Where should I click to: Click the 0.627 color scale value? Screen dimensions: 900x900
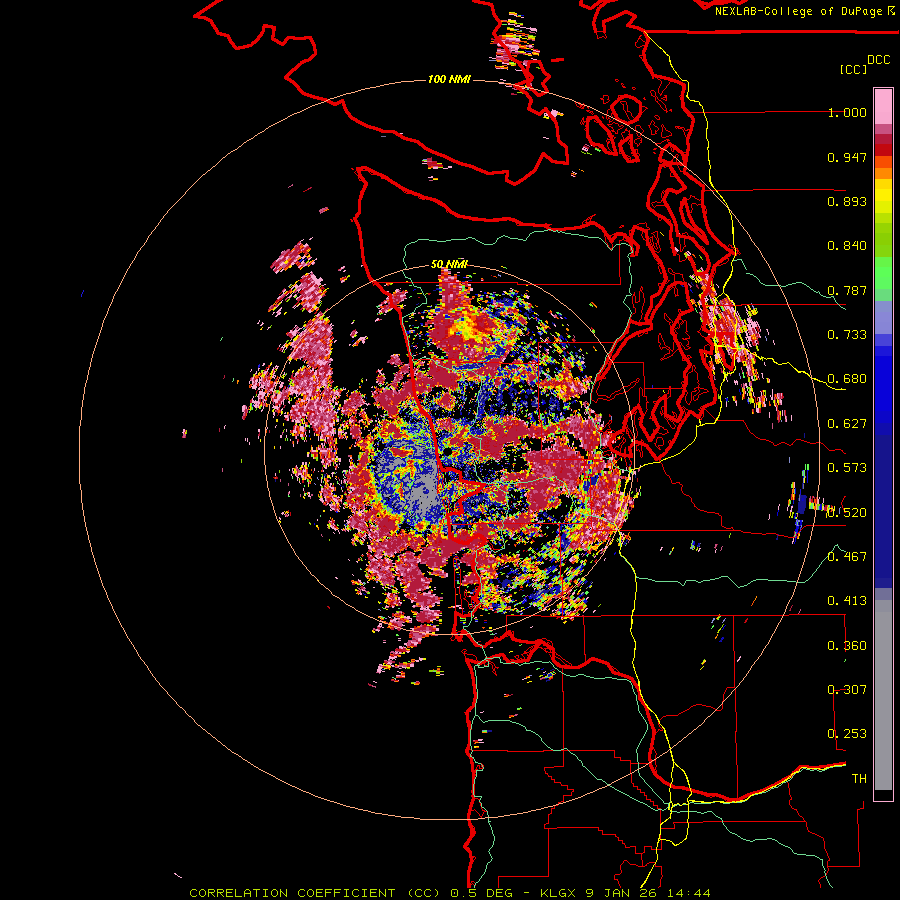[847, 424]
